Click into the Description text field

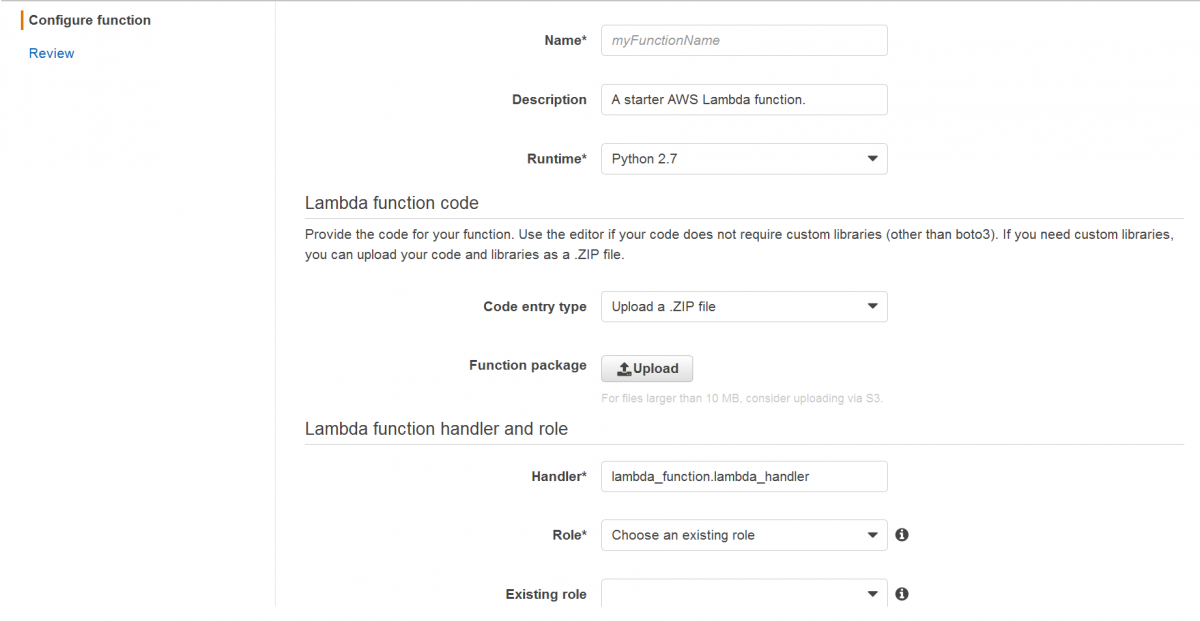coord(744,100)
